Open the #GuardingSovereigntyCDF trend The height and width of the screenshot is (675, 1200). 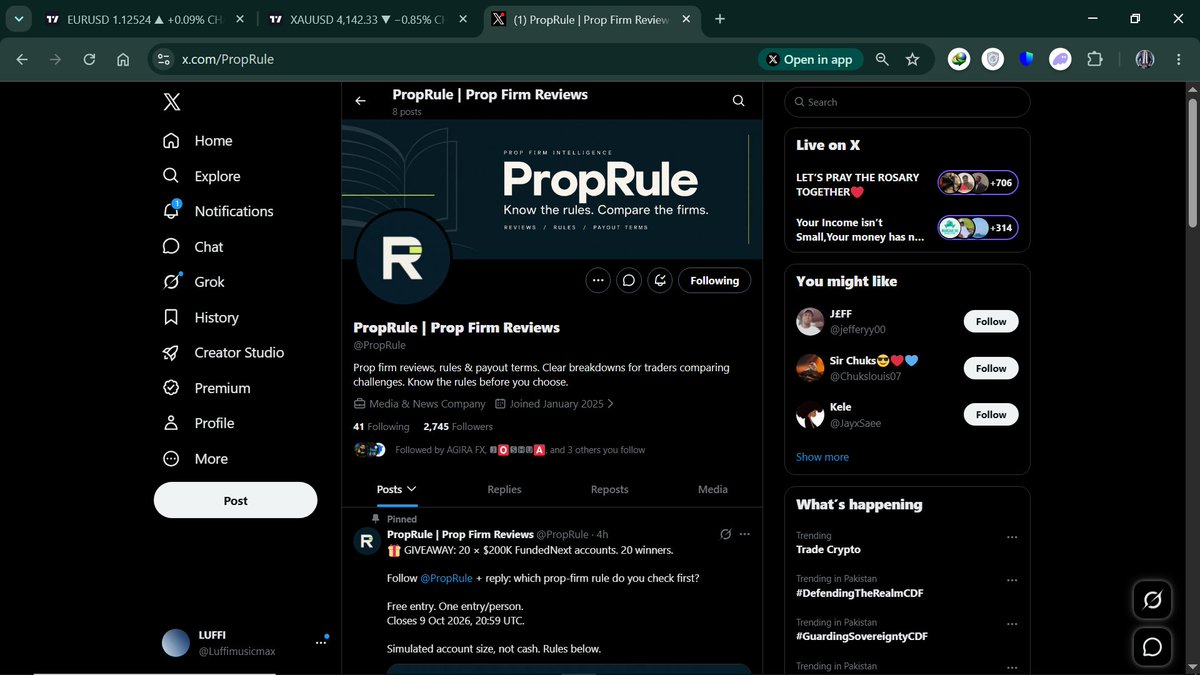point(862,636)
